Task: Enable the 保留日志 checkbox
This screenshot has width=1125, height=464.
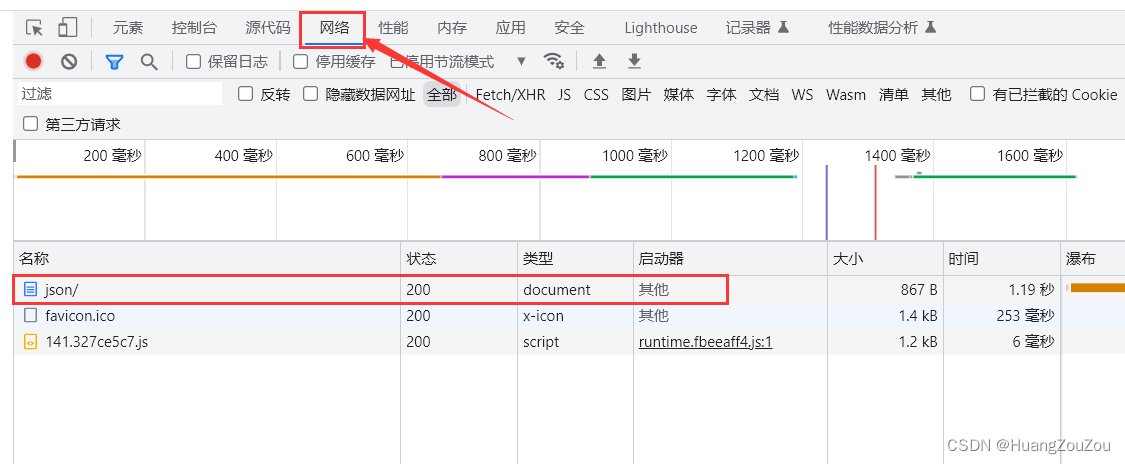Action: tap(193, 62)
